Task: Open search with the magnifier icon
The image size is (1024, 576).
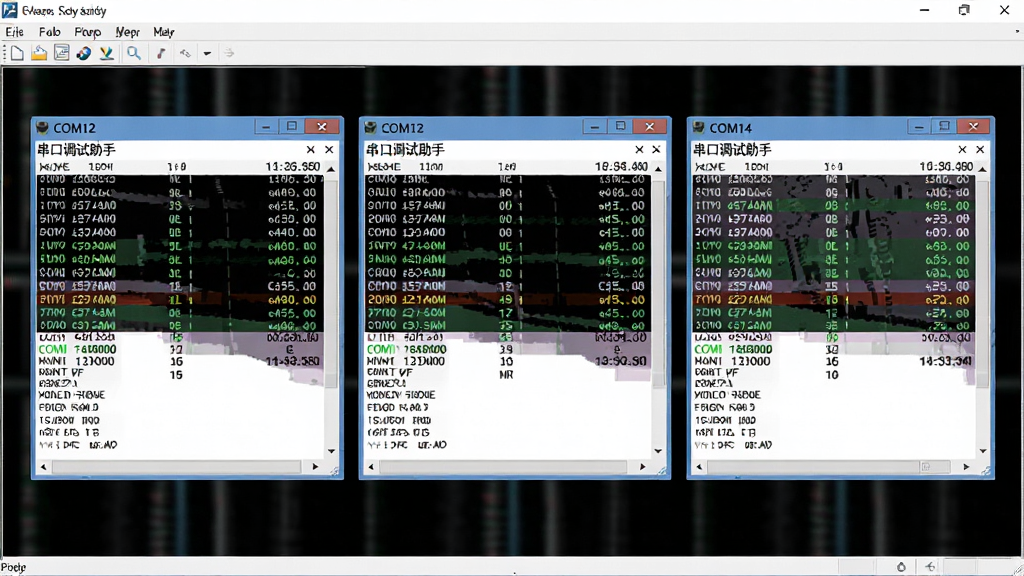Action: tap(134, 54)
